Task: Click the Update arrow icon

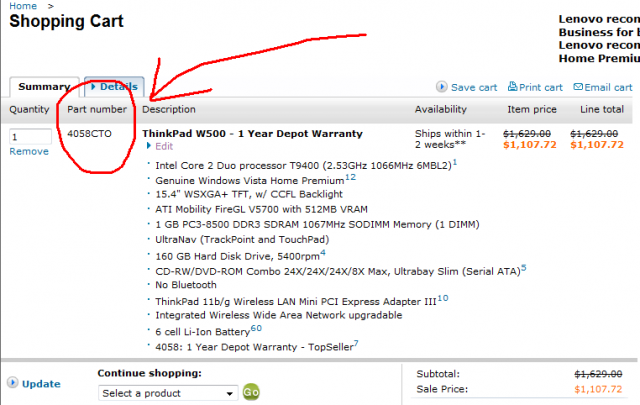Action: [13, 383]
